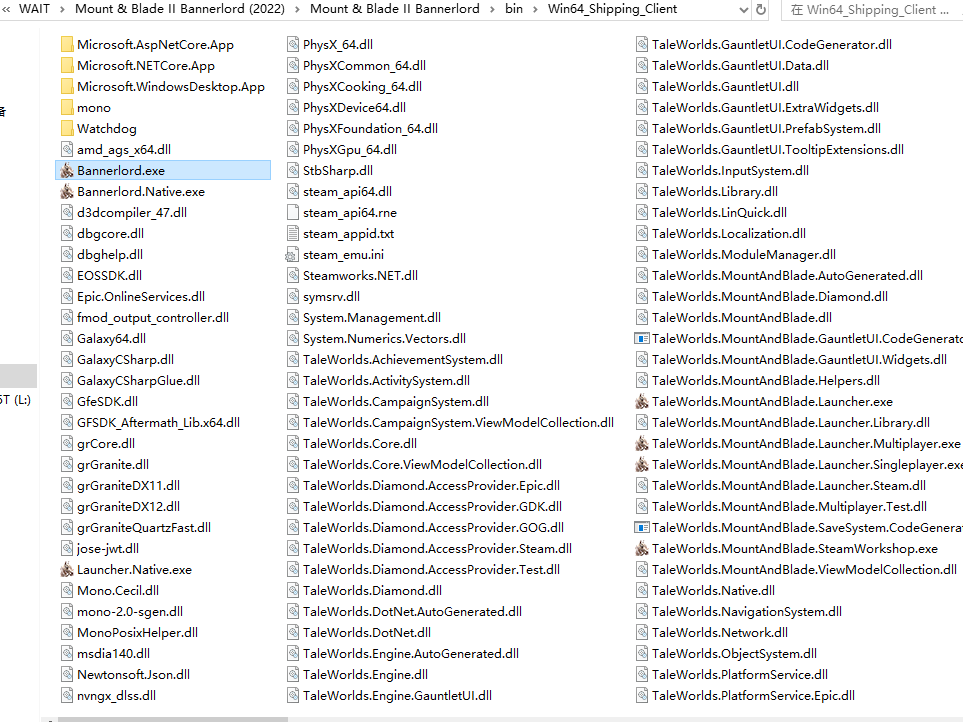Click the PhysX_64.dll file icon
The image size is (963, 722).
click(293, 44)
